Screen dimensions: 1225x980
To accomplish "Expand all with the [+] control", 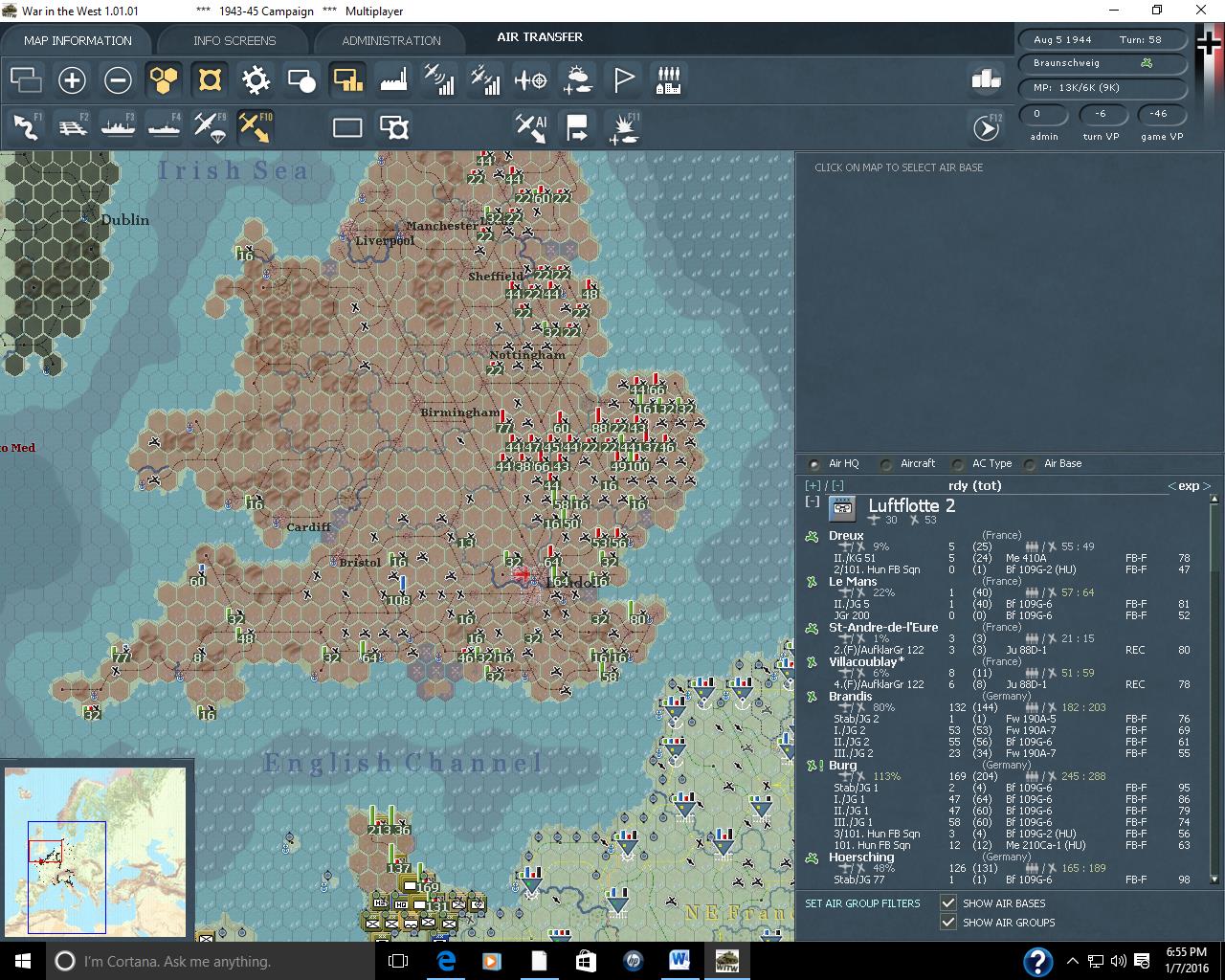I will 813,486.
